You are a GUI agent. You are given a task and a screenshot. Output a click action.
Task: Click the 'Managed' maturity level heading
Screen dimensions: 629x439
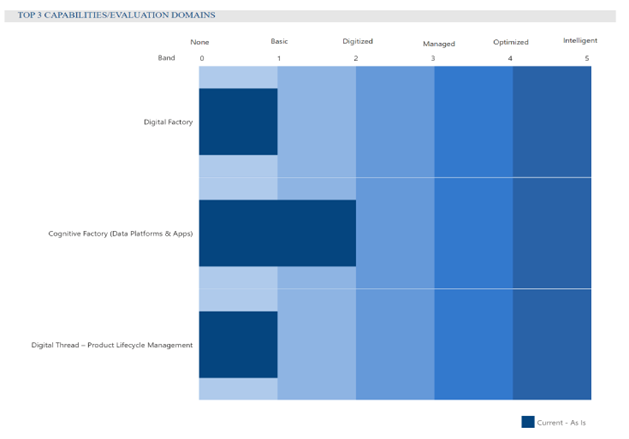pyautogui.click(x=439, y=44)
